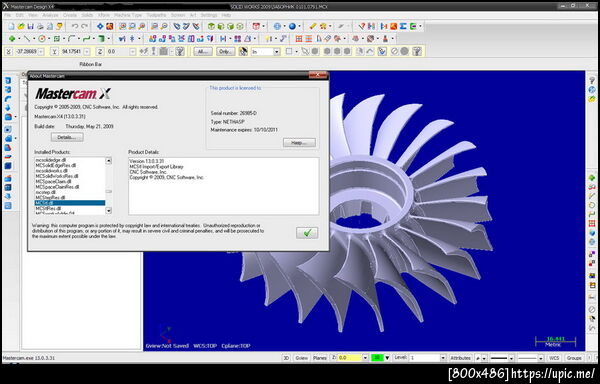Open the Toolpaths menu
This screenshot has height=384, width=600.
click(x=156, y=15)
